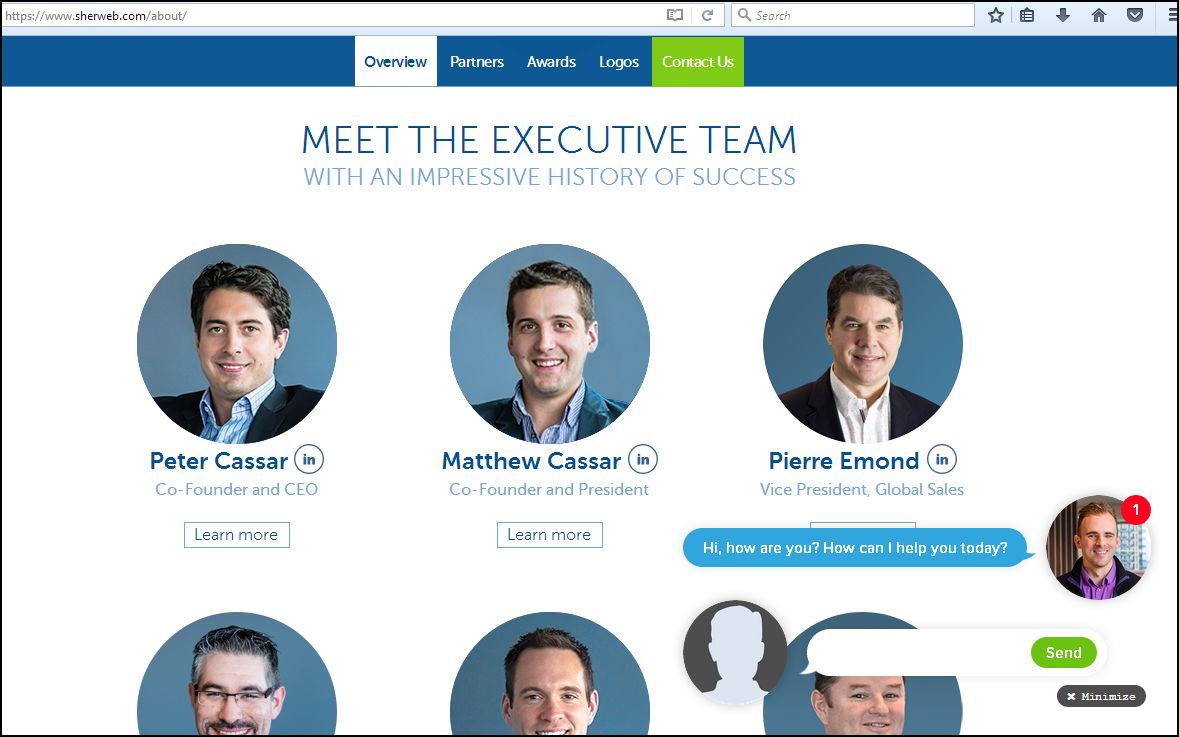This screenshot has height=737, width=1179.
Task: Open Peter Cassar's LinkedIn icon
Action: (x=309, y=459)
